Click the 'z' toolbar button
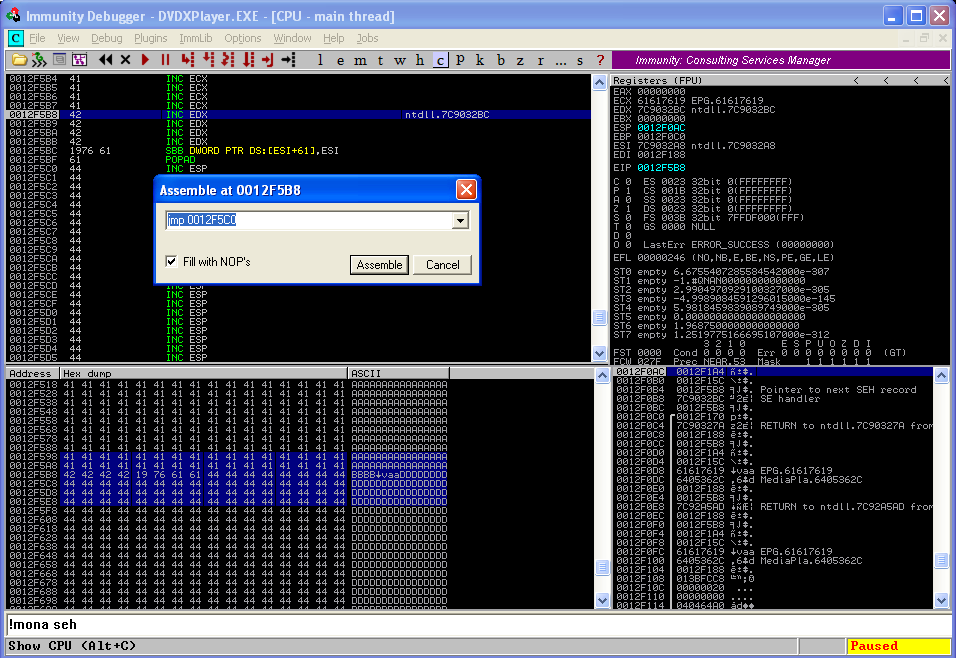This screenshot has width=956, height=658. (520, 60)
